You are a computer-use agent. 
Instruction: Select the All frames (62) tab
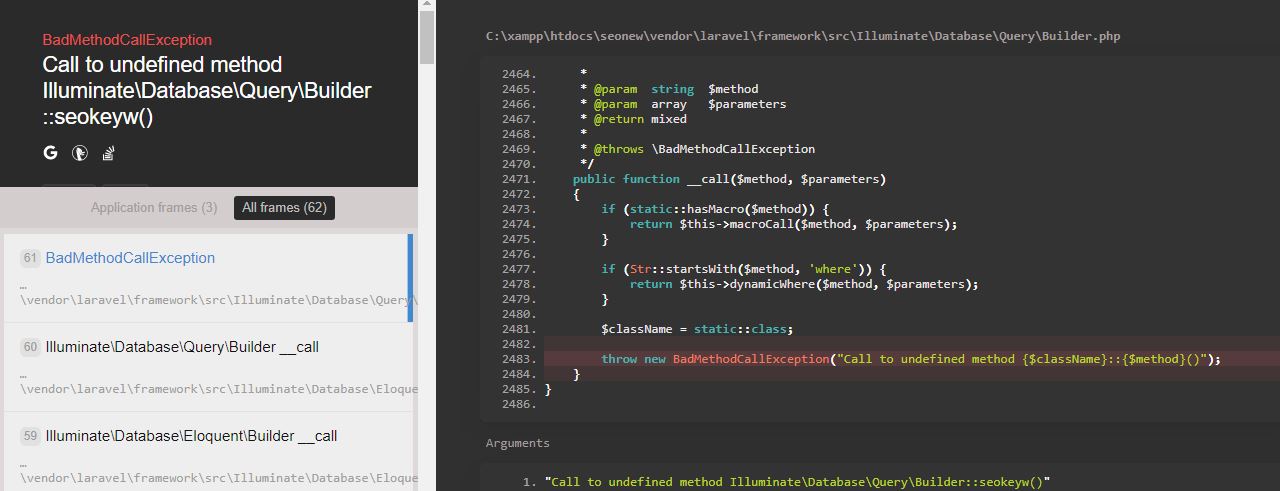(x=284, y=208)
